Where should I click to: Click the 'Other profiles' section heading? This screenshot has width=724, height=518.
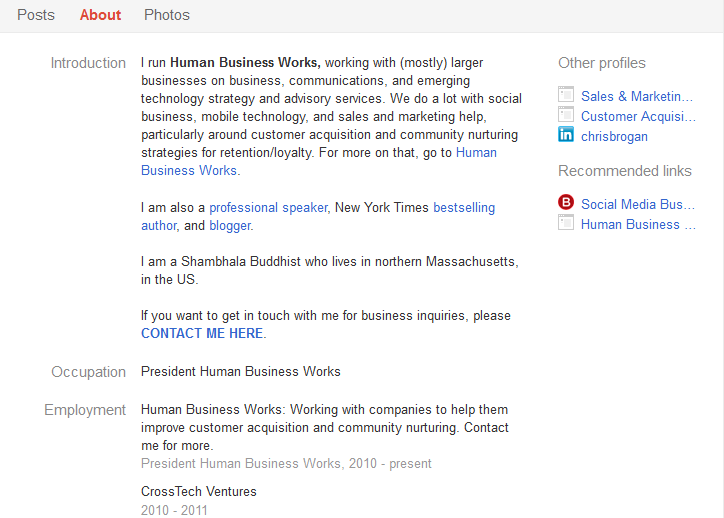pos(602,63)
